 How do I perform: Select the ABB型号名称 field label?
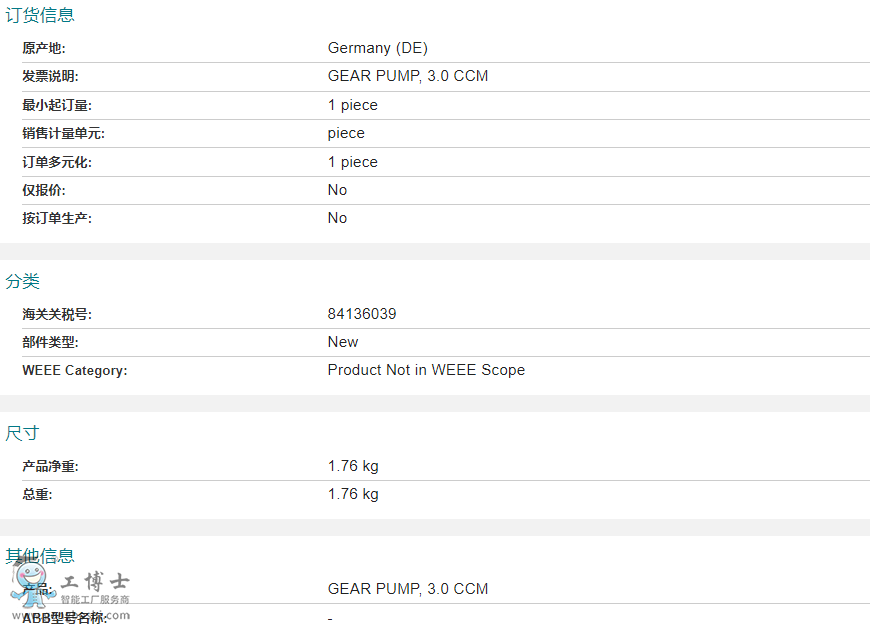[x=64, y=618]
